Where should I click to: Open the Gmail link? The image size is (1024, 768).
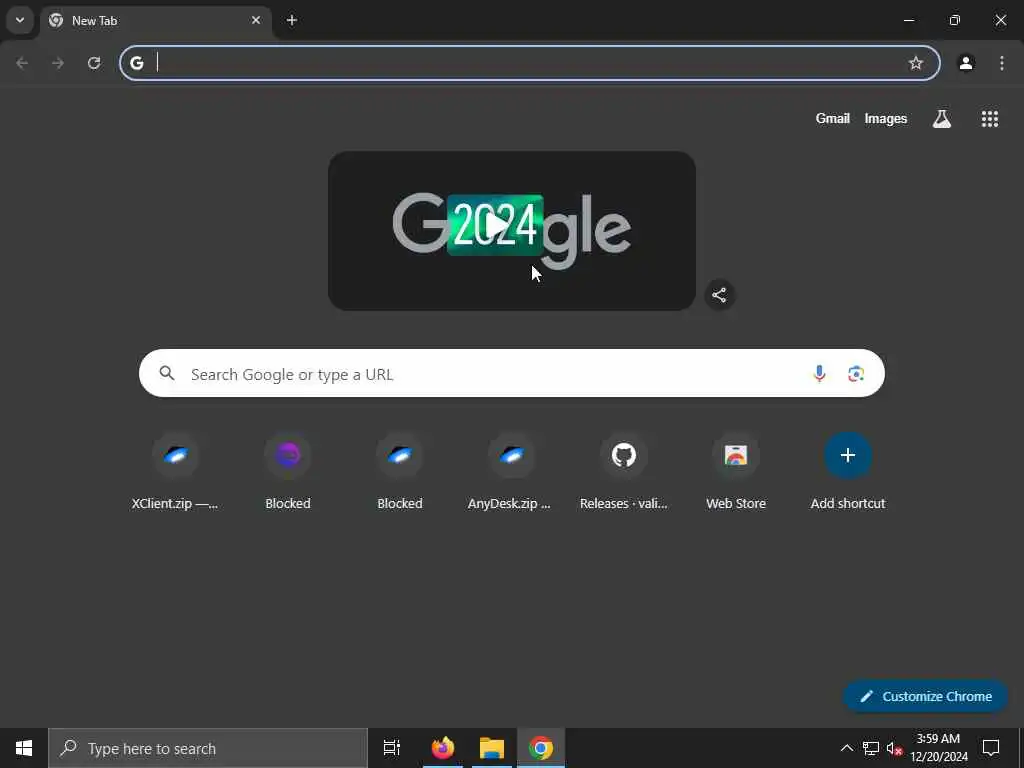(833, 118)
